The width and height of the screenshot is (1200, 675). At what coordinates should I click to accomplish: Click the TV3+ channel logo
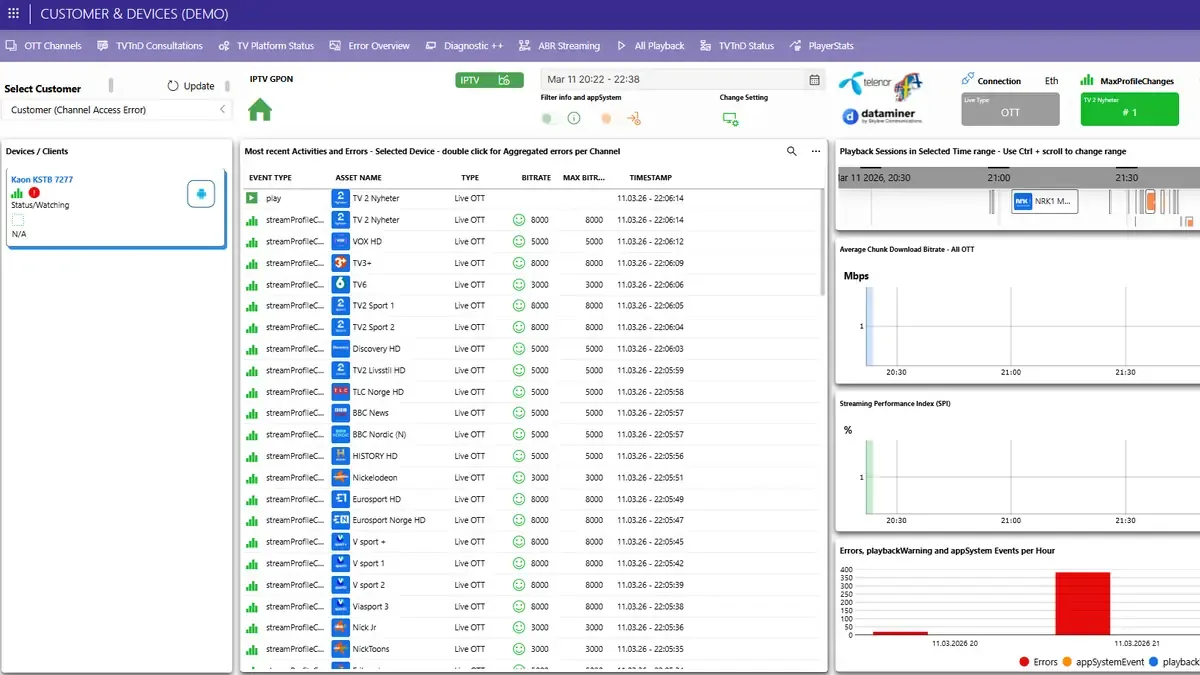[x=340, y=263]
